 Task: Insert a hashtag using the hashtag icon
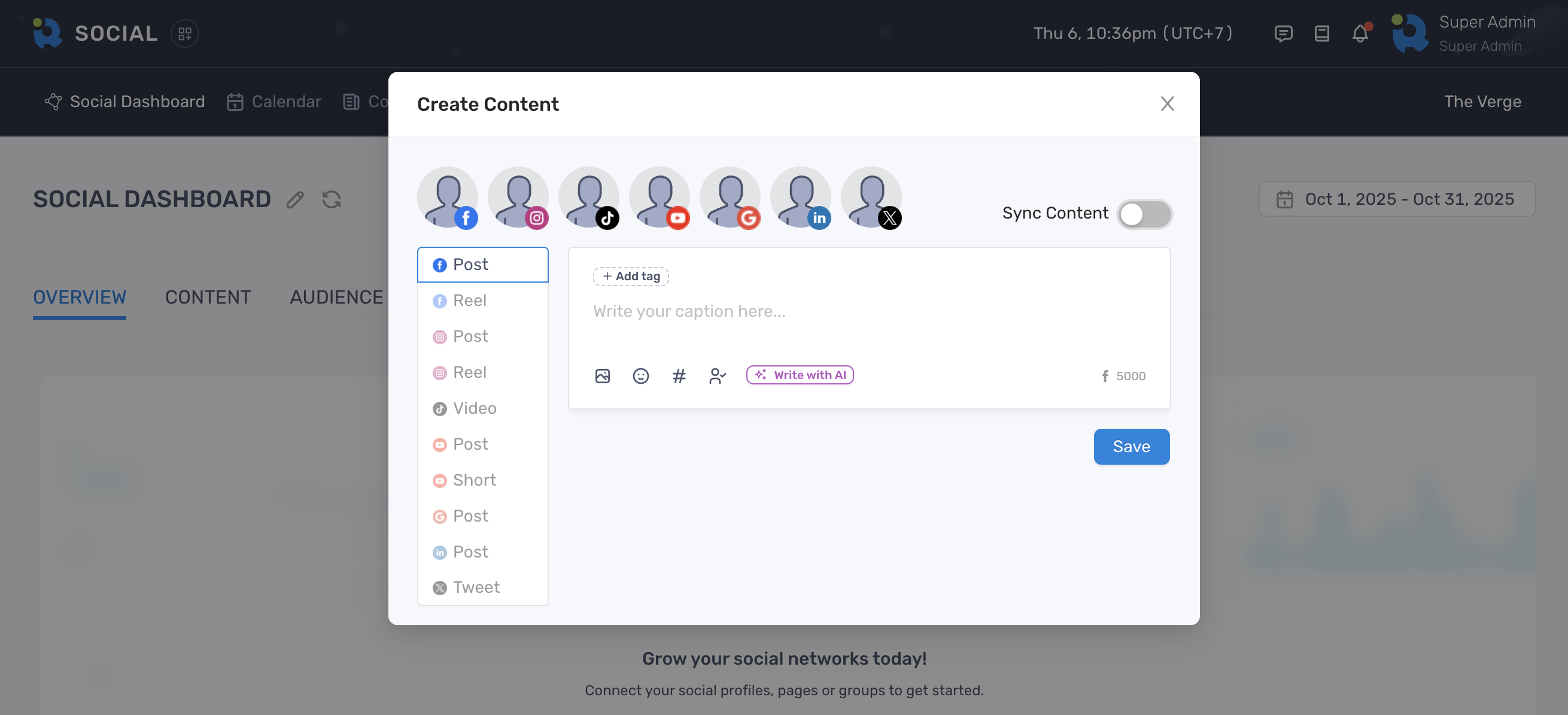point(679,376)
